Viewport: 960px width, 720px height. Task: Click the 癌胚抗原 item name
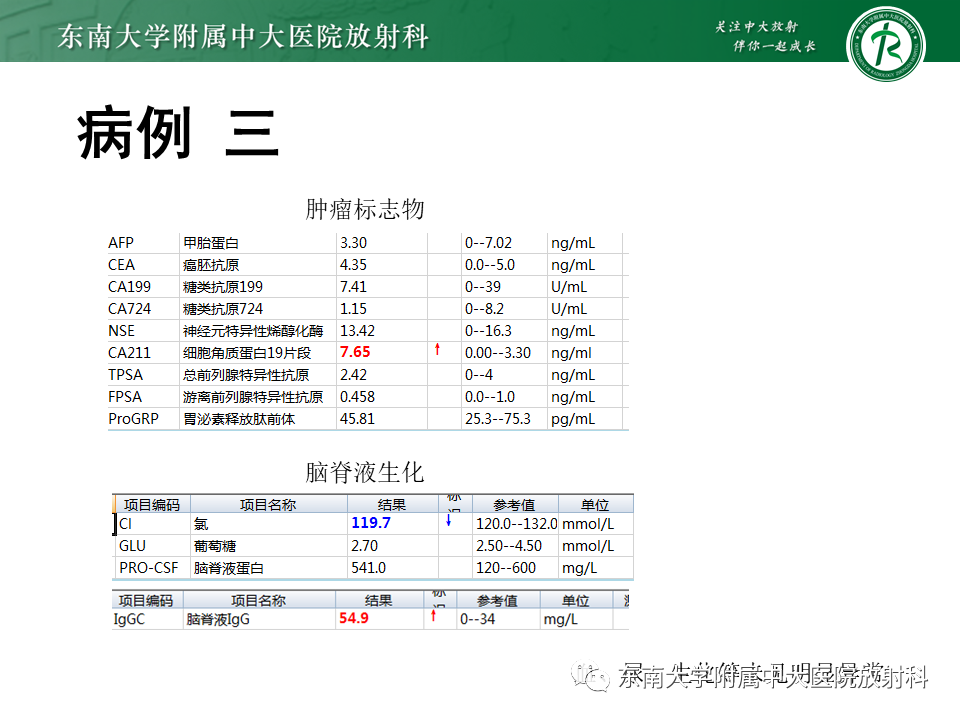click(211, 265)
